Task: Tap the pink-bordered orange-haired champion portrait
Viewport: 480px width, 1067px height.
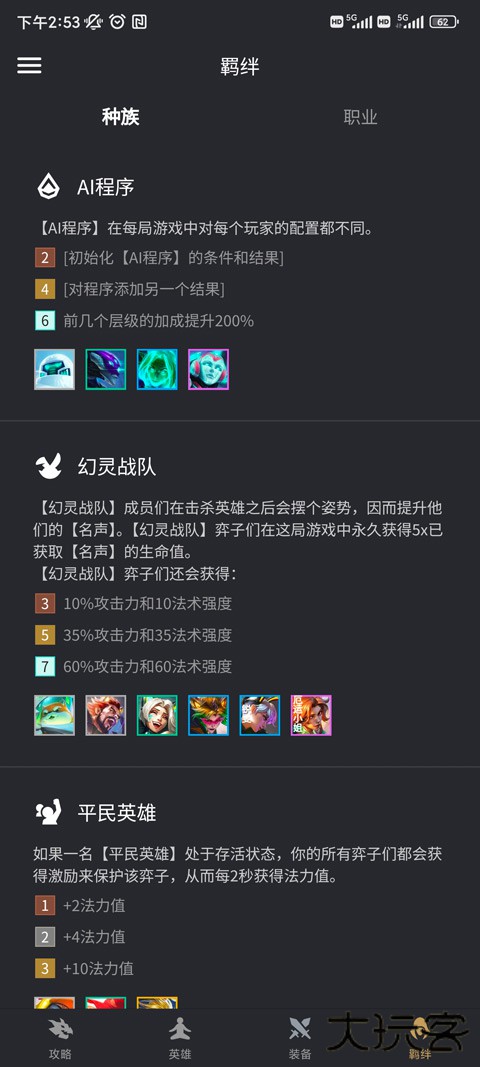Action: tap(311, 715)
